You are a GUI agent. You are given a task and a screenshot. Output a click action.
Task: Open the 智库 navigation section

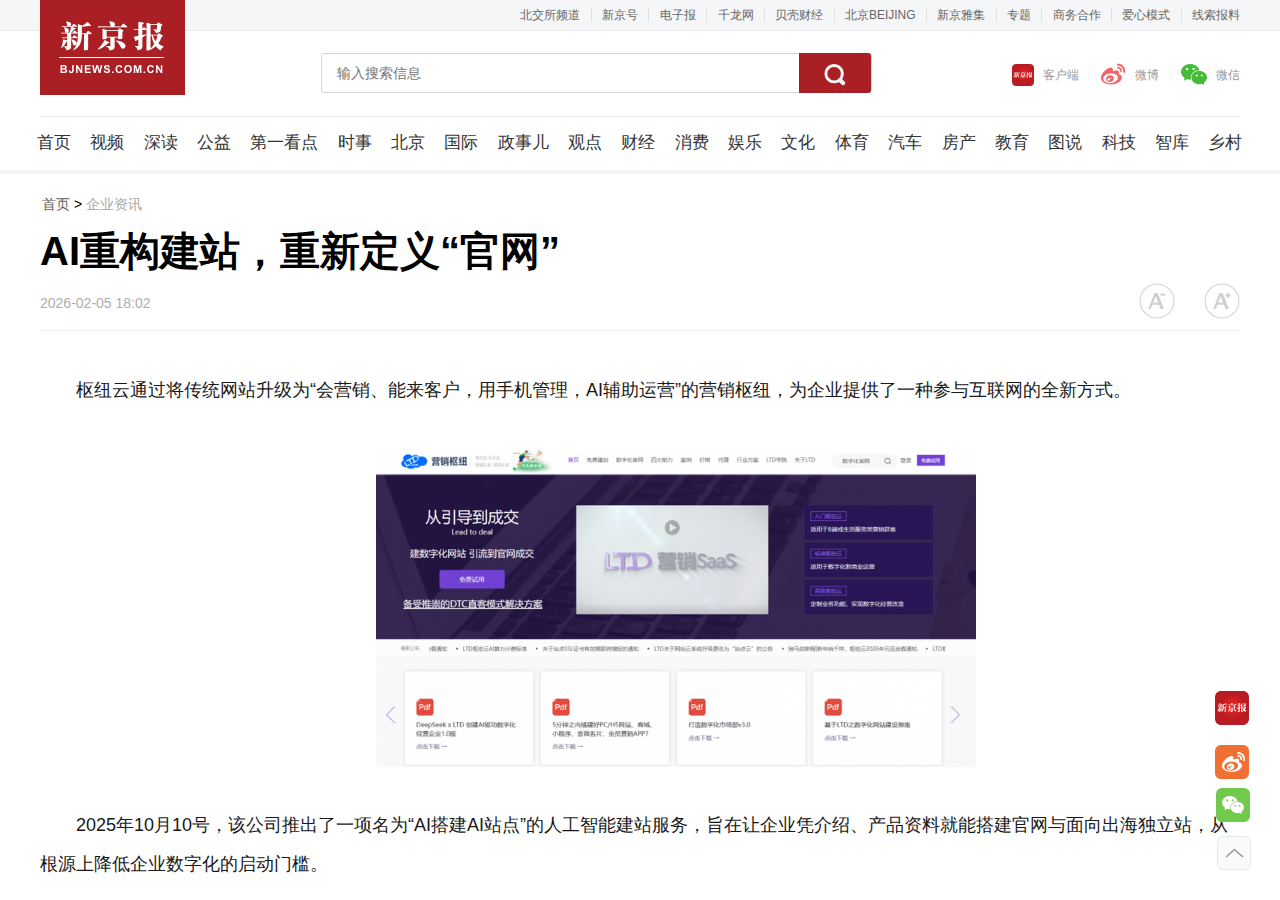1172,143
